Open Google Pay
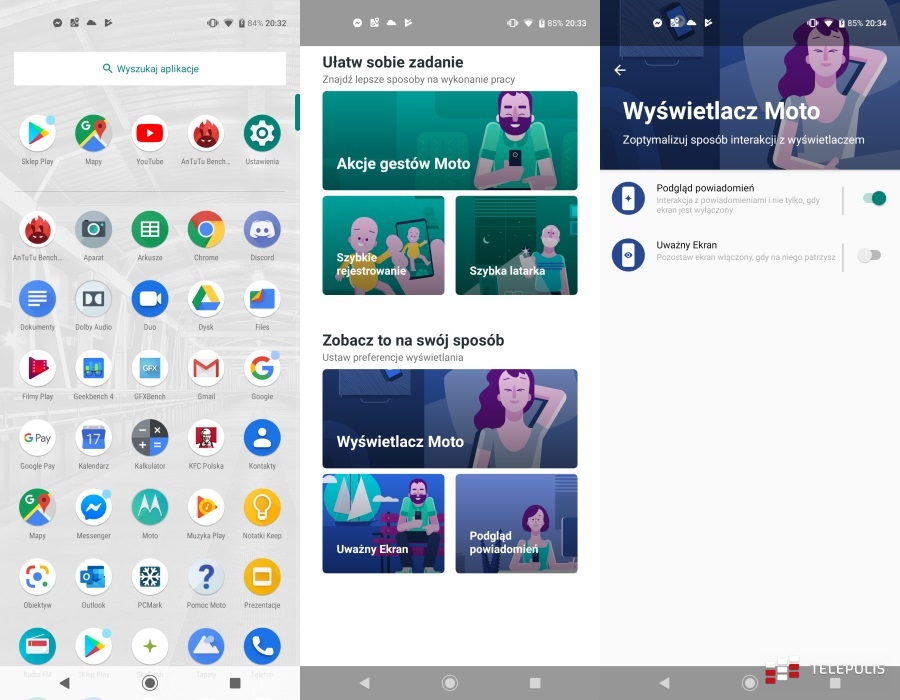This screenshot has width=900, height=700. coord(37,440)
